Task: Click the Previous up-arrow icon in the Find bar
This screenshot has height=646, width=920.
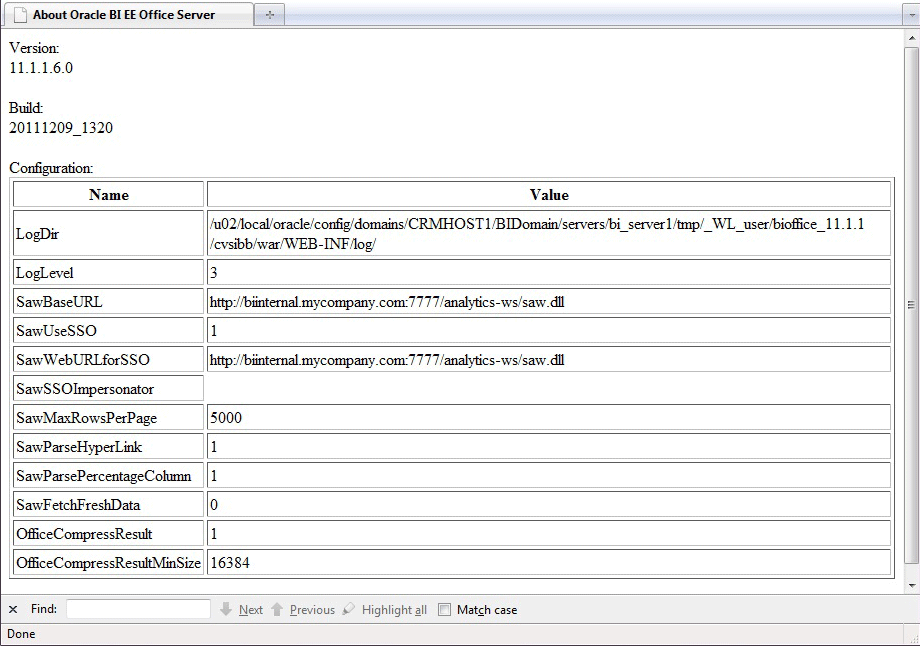Action: click(x=277, y=609)
